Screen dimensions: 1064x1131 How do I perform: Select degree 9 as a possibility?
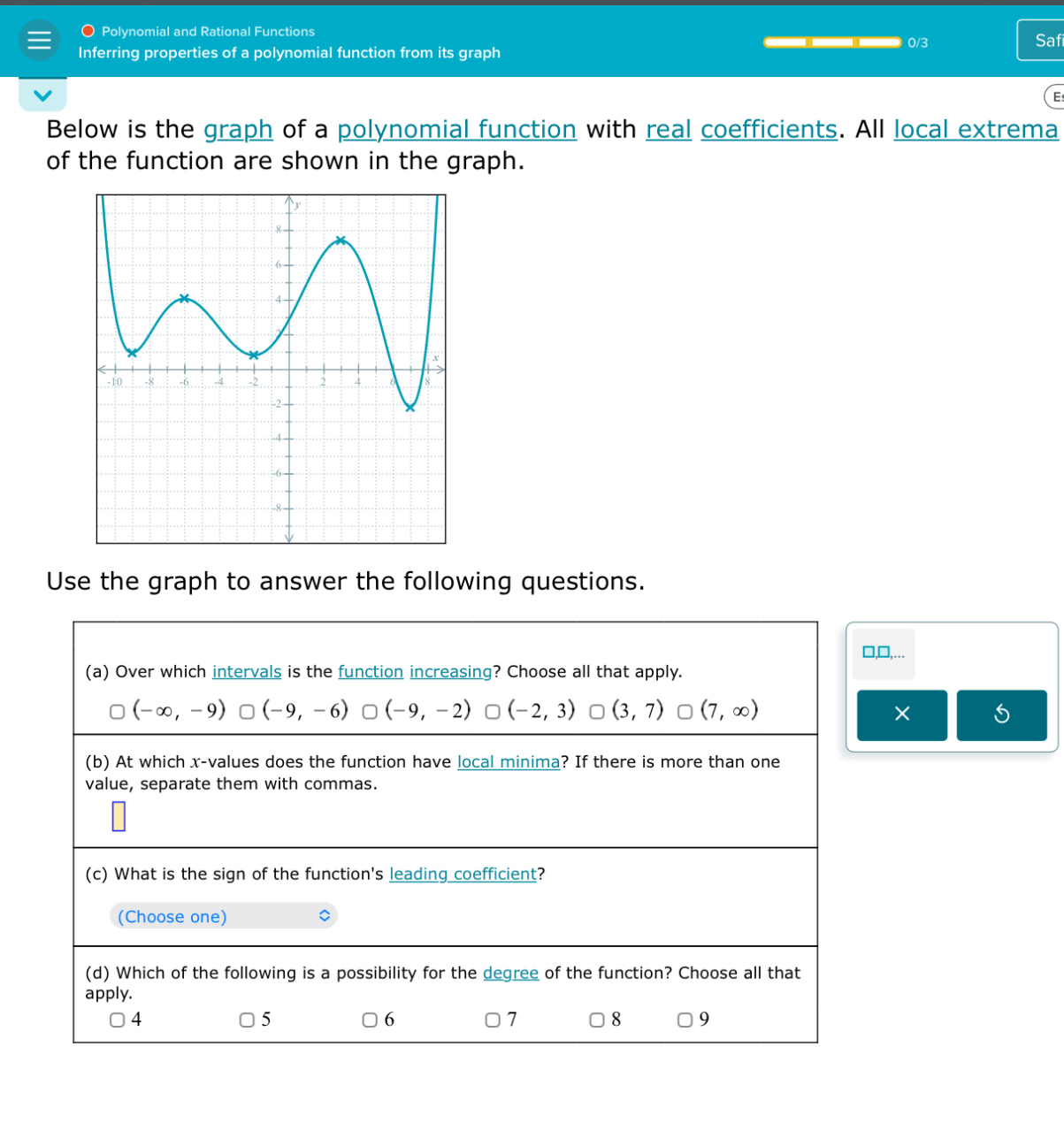point(685,1020)
